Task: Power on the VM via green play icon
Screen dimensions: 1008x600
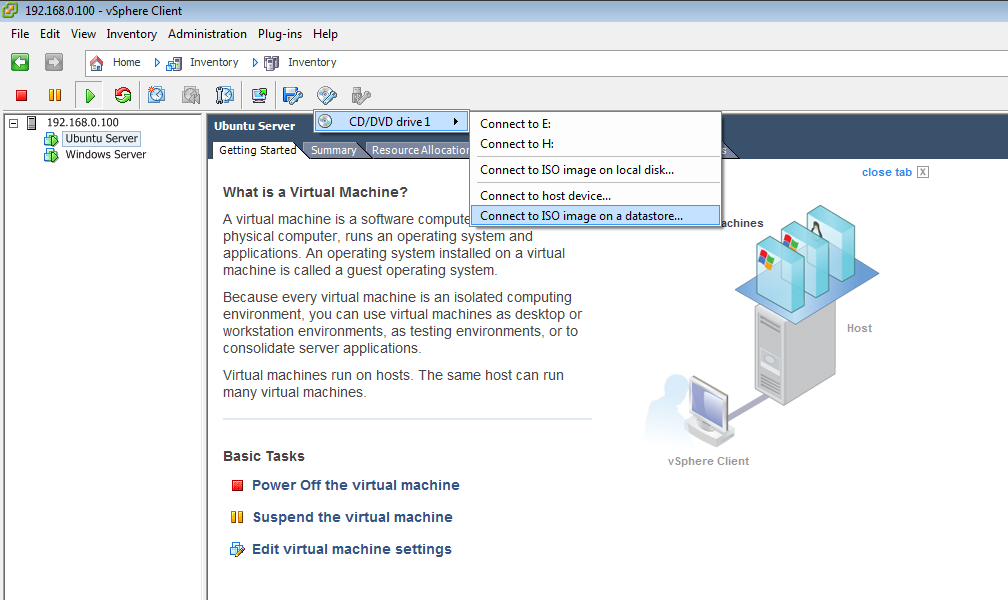Action: pos(90,95)
